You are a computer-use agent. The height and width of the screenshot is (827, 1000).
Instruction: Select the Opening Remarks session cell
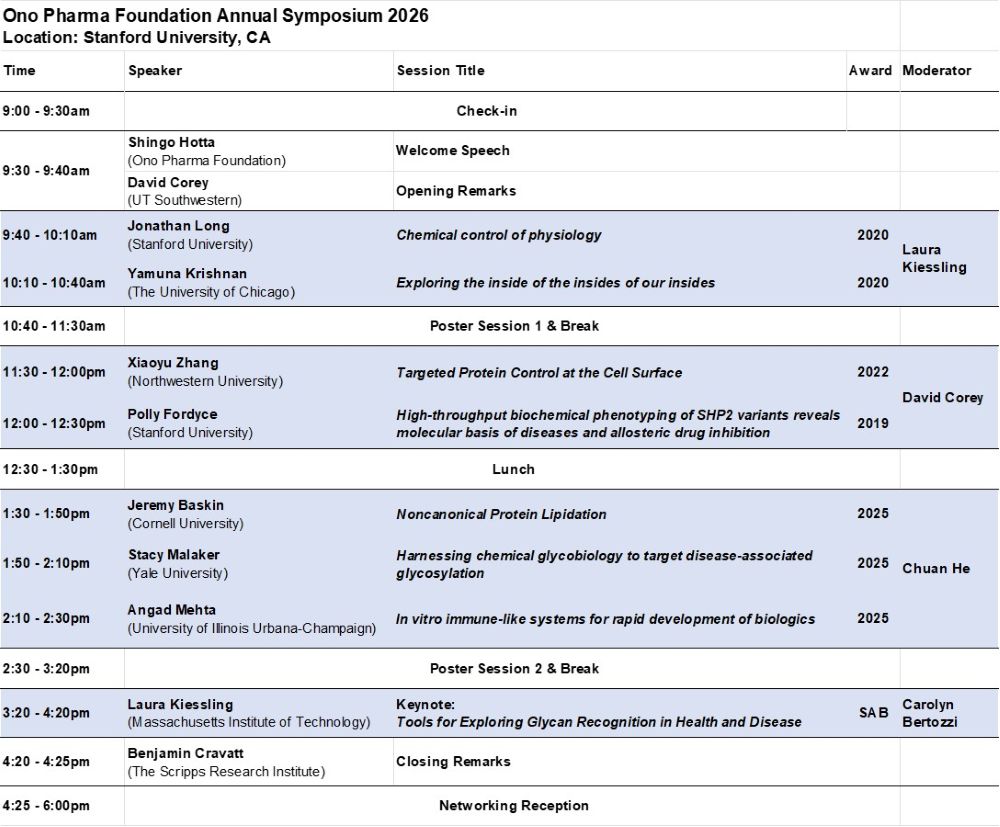456,191
